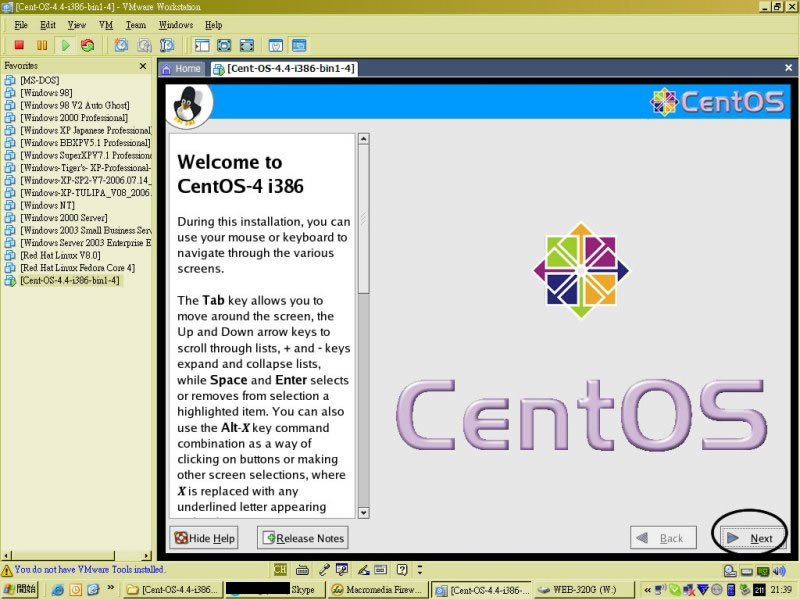Open the Edit menu
800x600 pixels.
48,25
